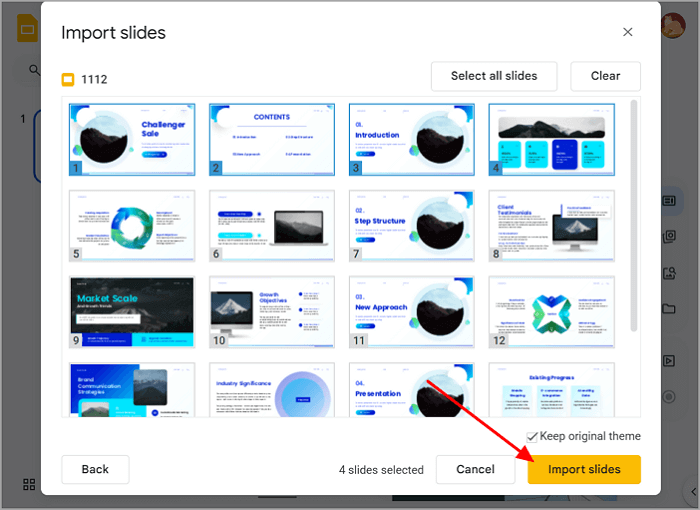Go Back to file selection
The width and height of the screenshot is (700, 510).
point(95,469)
